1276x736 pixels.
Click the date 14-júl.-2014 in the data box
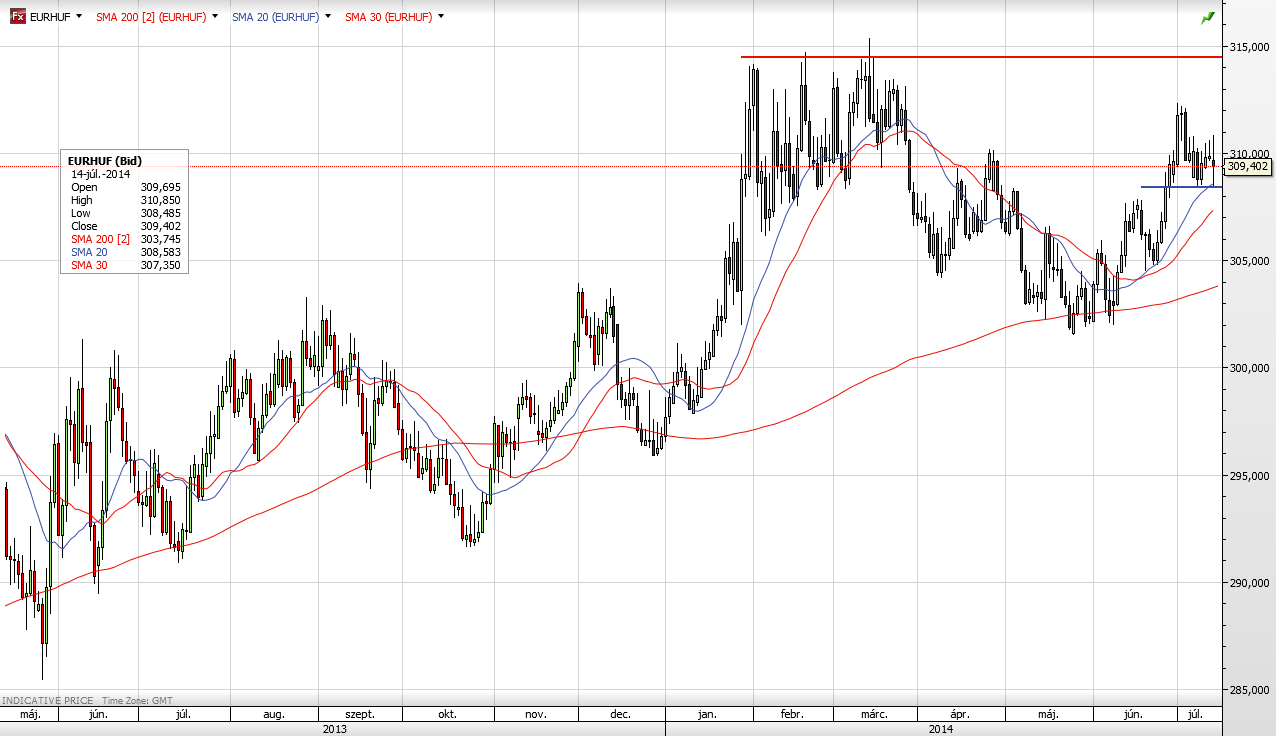(x=101, y=174)
